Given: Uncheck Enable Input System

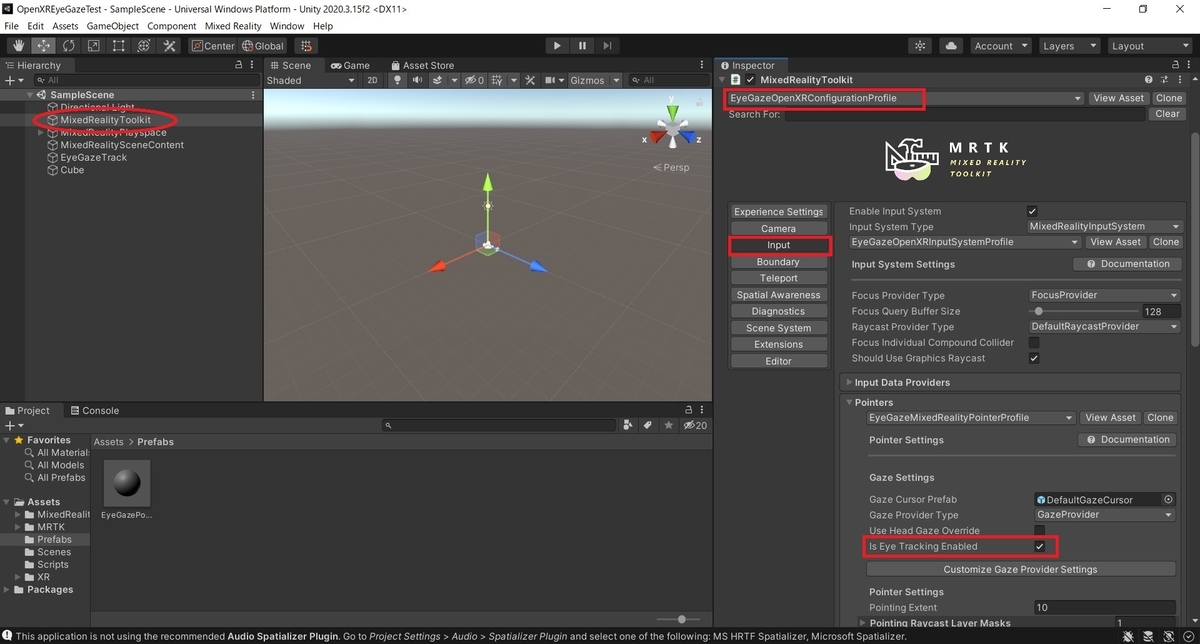Looking at the screenshot, I should (1033, 212).
